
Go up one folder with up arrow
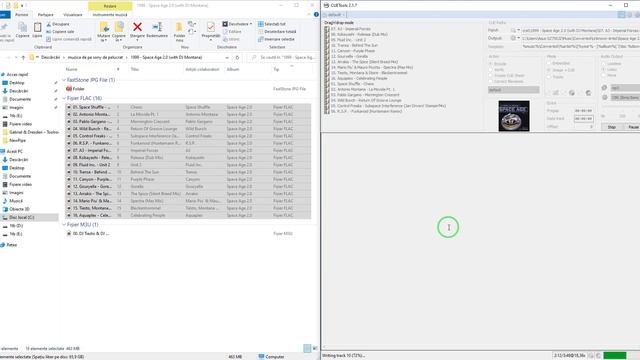(23, 58)
